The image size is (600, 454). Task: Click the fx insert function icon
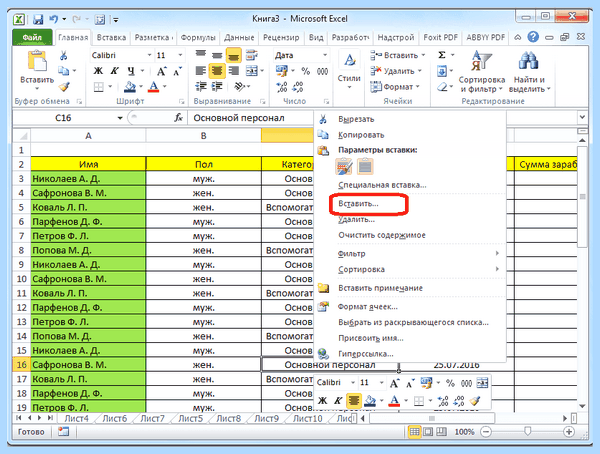(x=179, y=118)
